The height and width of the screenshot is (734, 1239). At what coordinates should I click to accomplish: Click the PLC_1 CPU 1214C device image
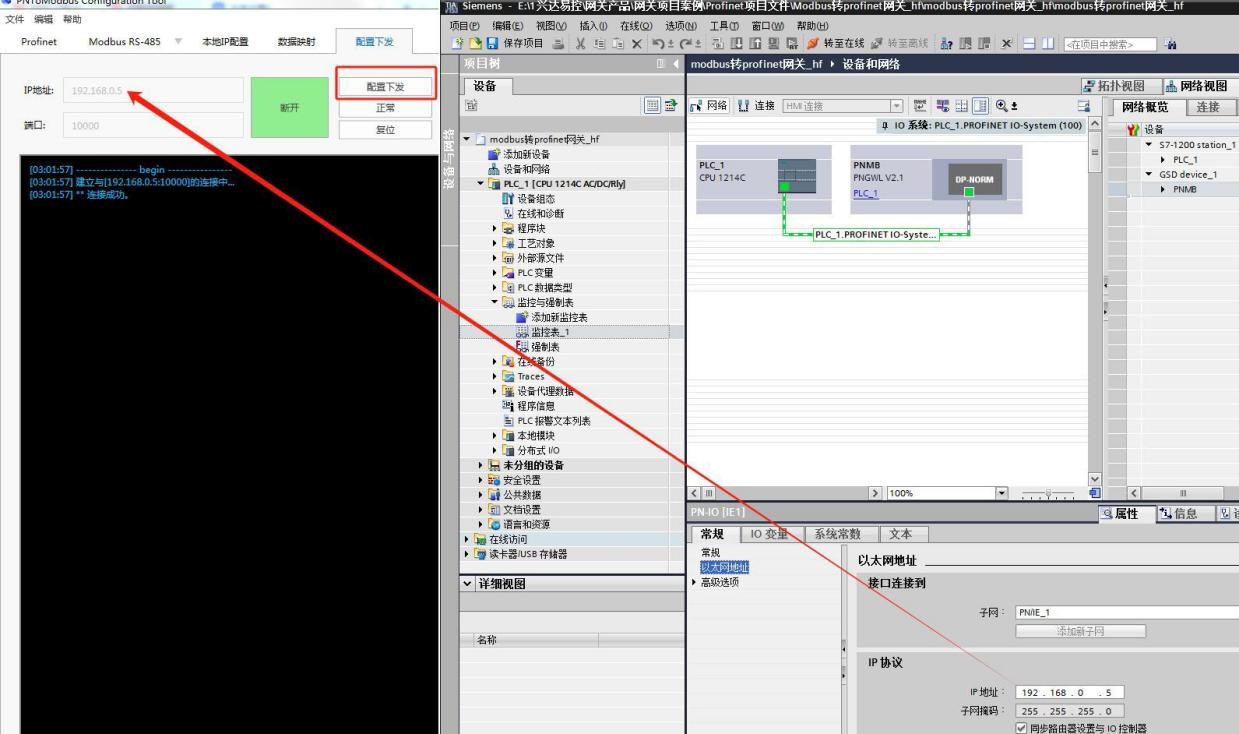(797, 176)
